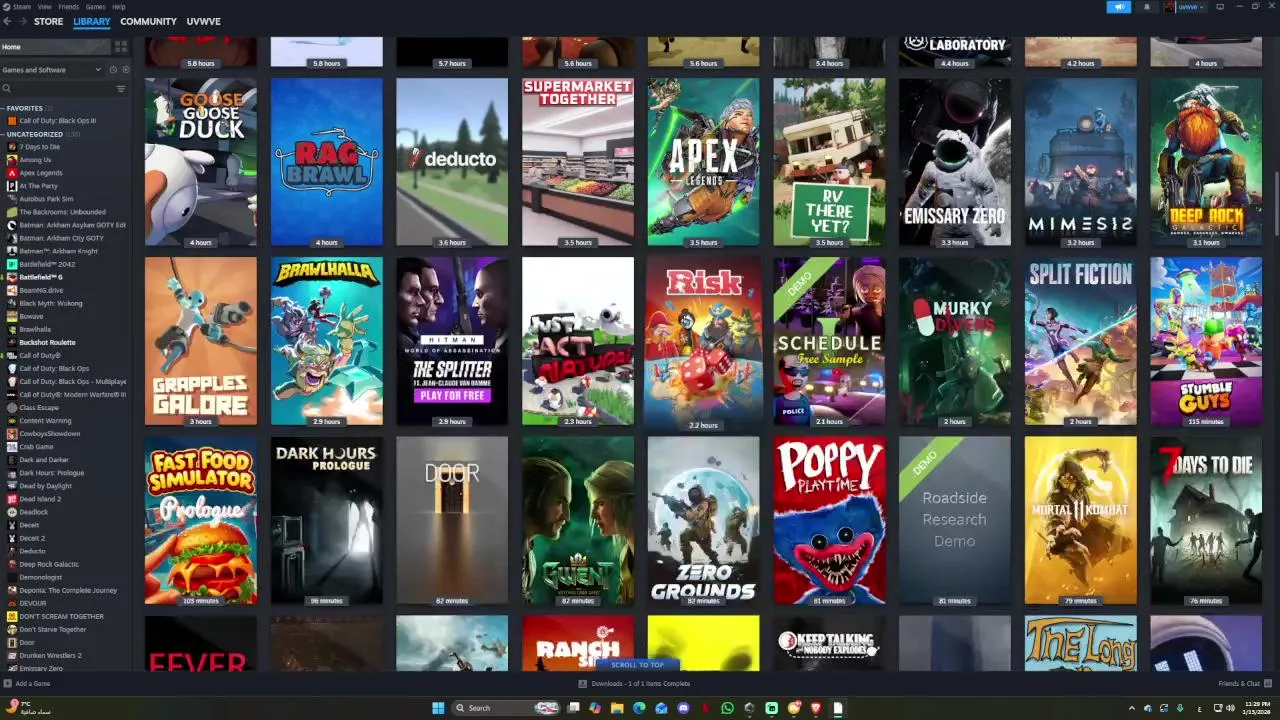
Task: Open the Poppy Playtime cover
Action: pyautogui.click(x=829, y=520)
